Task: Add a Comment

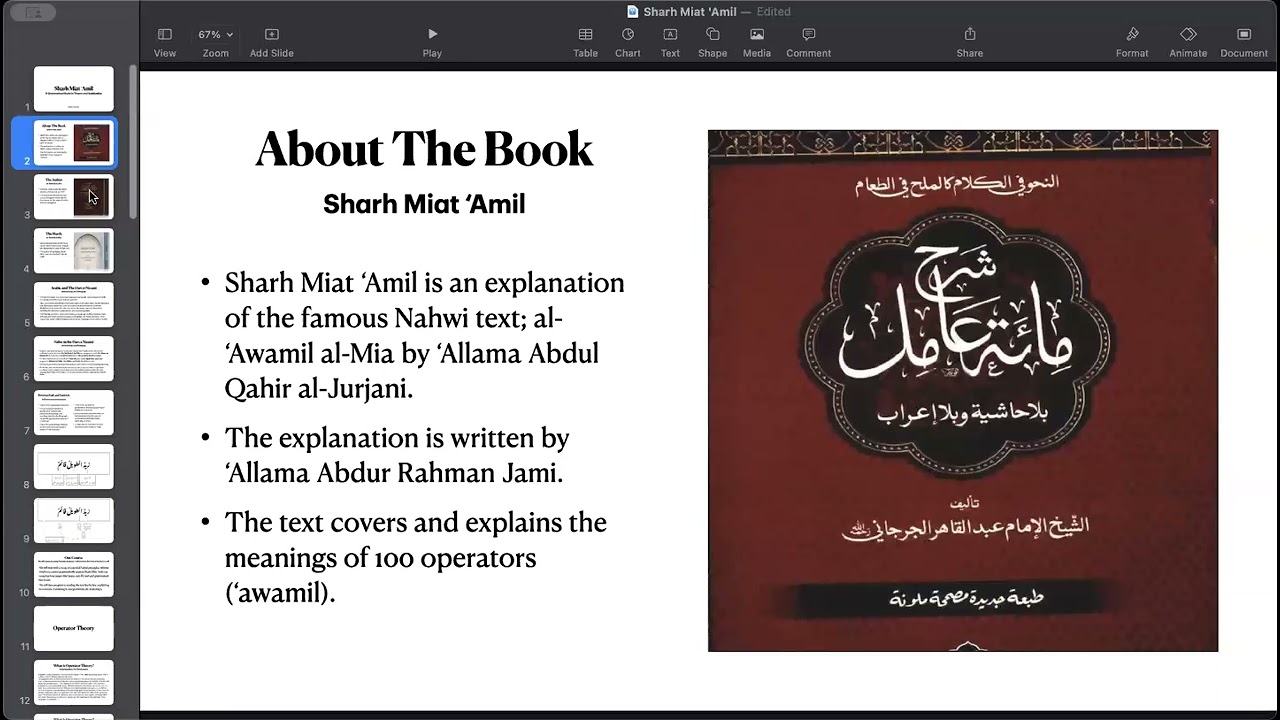Action: point(808,42)
